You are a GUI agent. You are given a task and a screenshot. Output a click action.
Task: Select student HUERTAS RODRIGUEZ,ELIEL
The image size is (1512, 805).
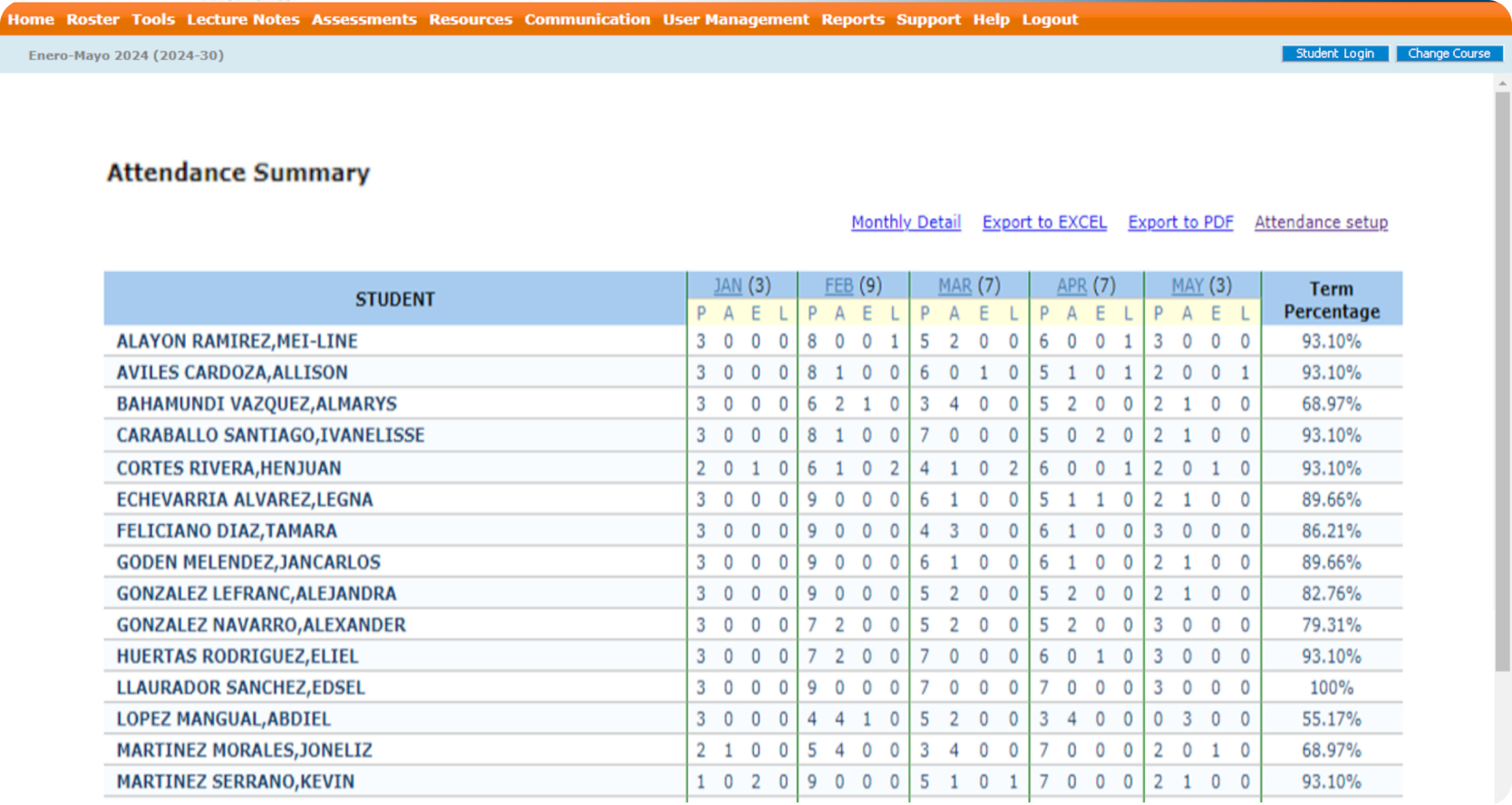pyautogui.click(x=237, y=655)
